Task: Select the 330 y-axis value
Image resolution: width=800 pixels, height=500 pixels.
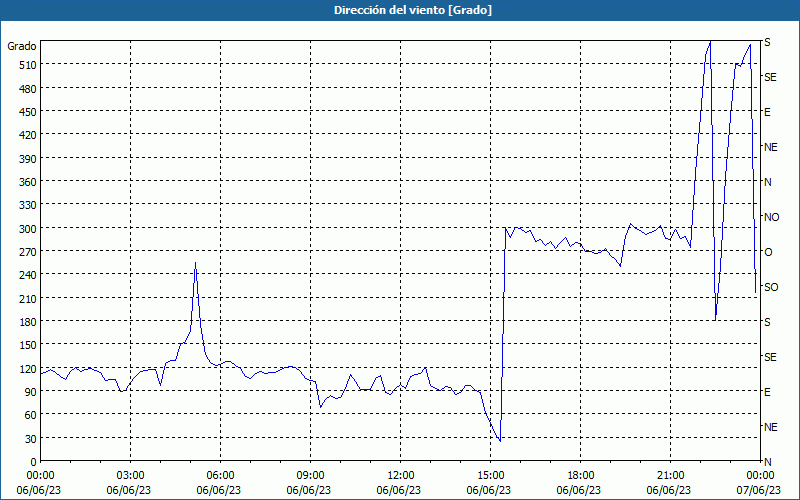Action: [28, 205]
